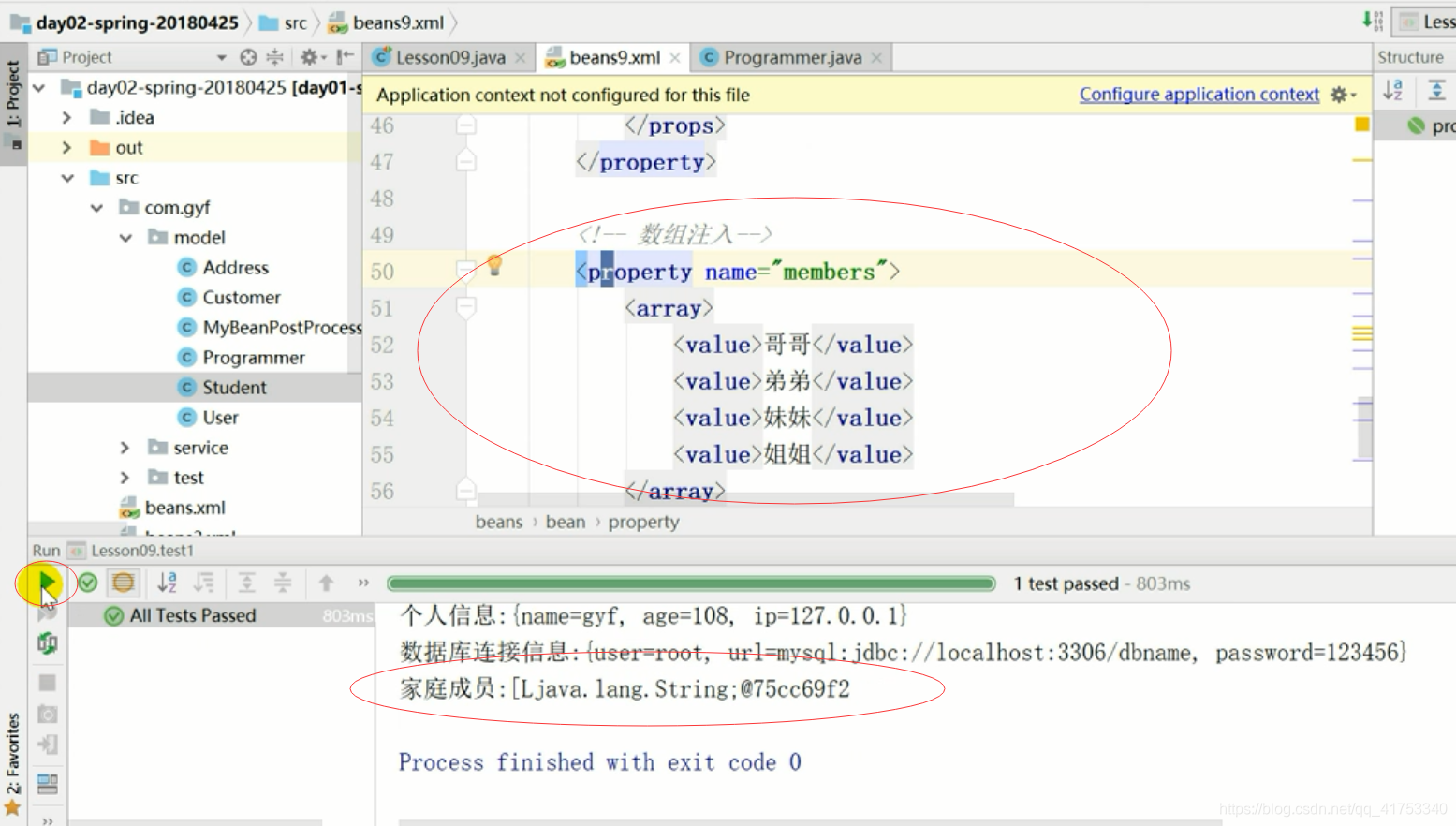The image size is (1456, 826).
Task: Open the 2: Favorites side tab
Action: point(13,763)
